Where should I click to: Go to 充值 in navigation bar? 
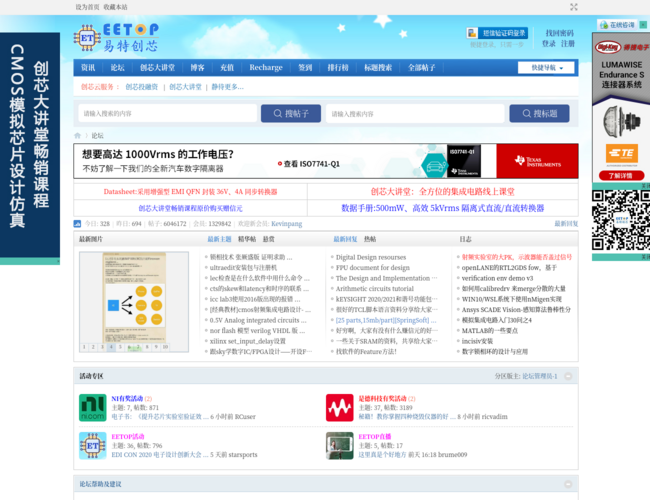pos(227,68)
